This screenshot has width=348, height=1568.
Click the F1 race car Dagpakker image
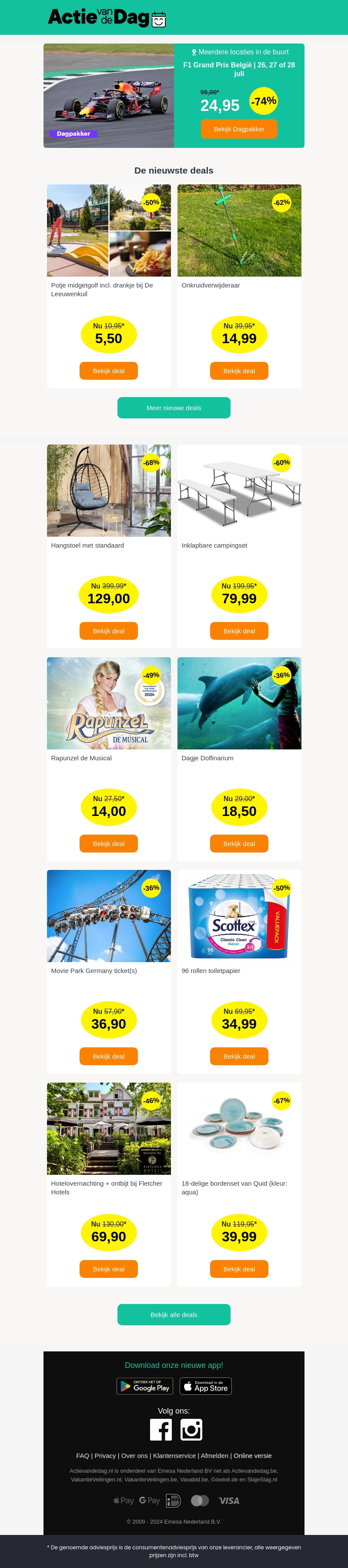coord(109,96)
